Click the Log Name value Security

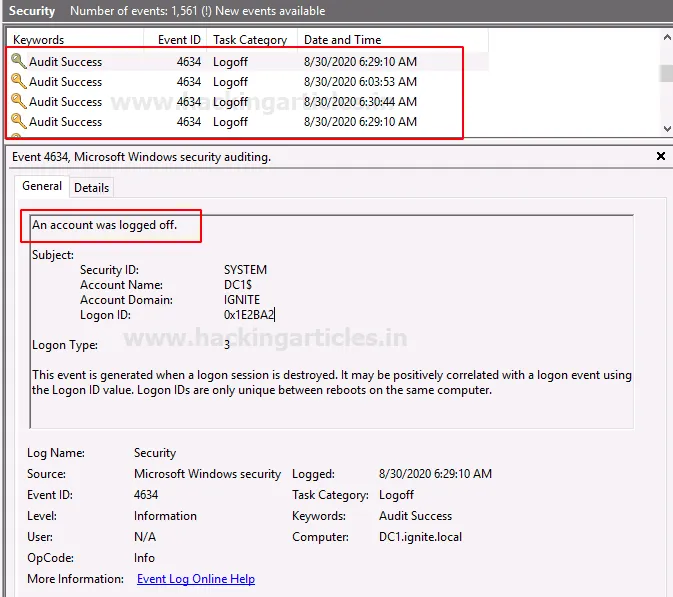(x=155, y=453)
